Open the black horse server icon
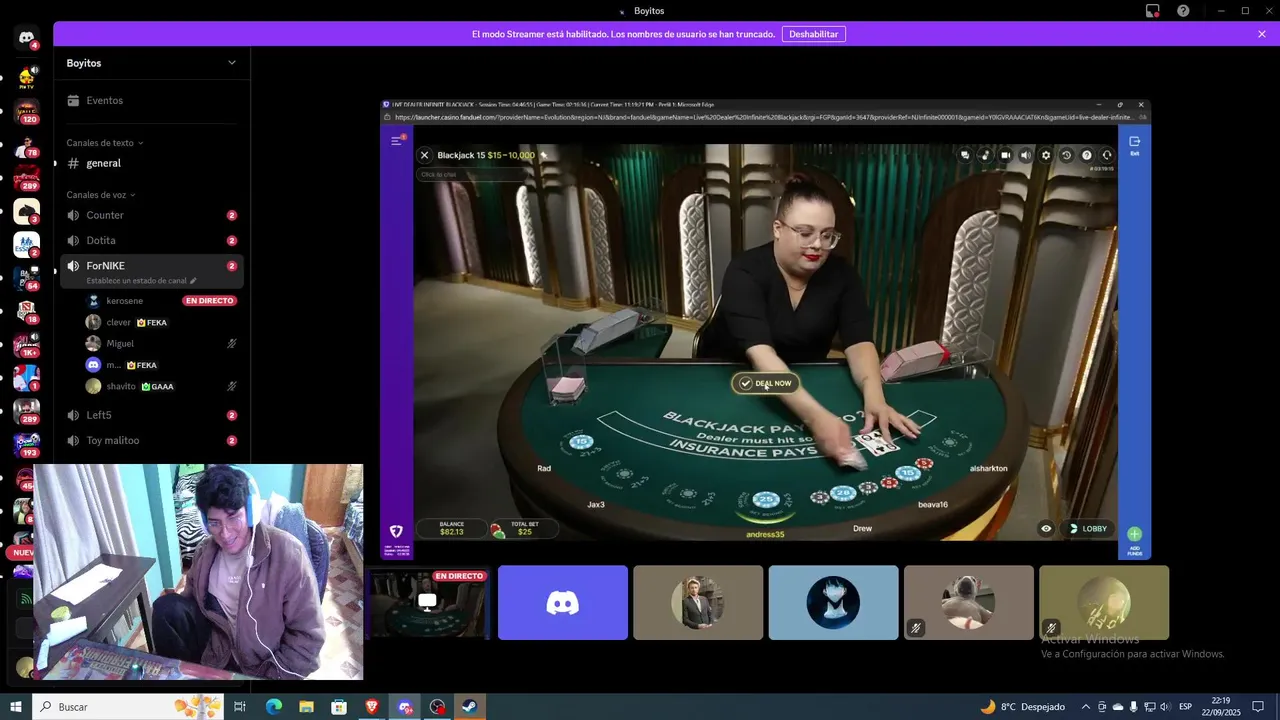This screenshot has height=720, width=1280. point(27,211)
